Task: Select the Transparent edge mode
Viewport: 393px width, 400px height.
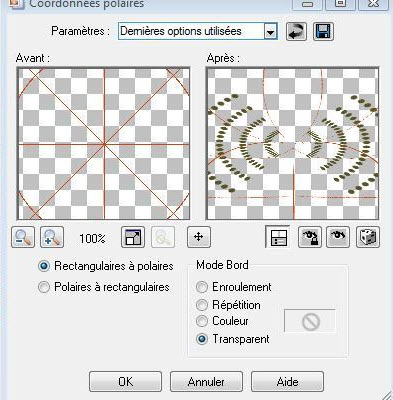Action: pyautogui.click(x=233, y=339)
